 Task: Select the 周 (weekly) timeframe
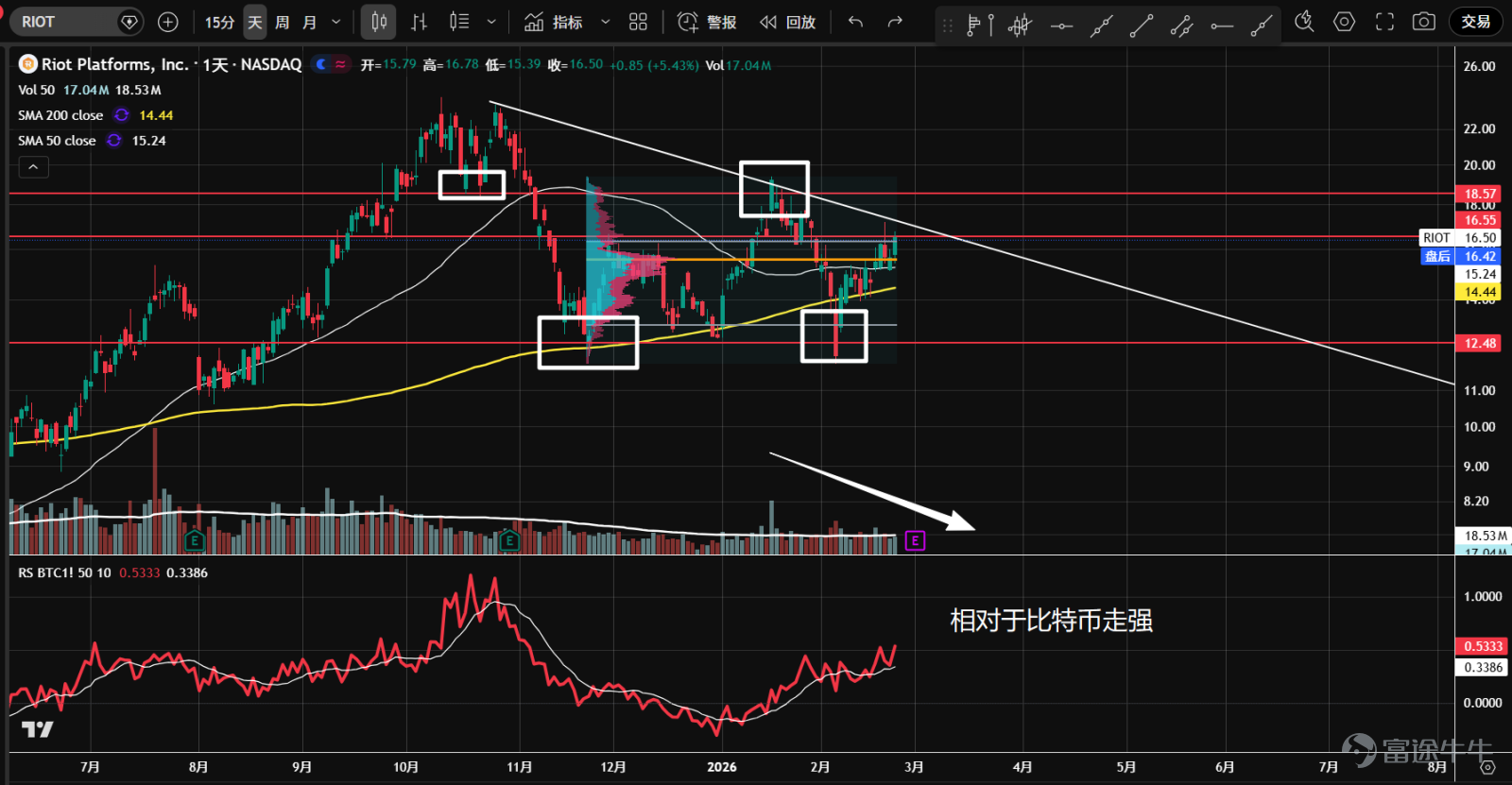(x=283, y=22)
